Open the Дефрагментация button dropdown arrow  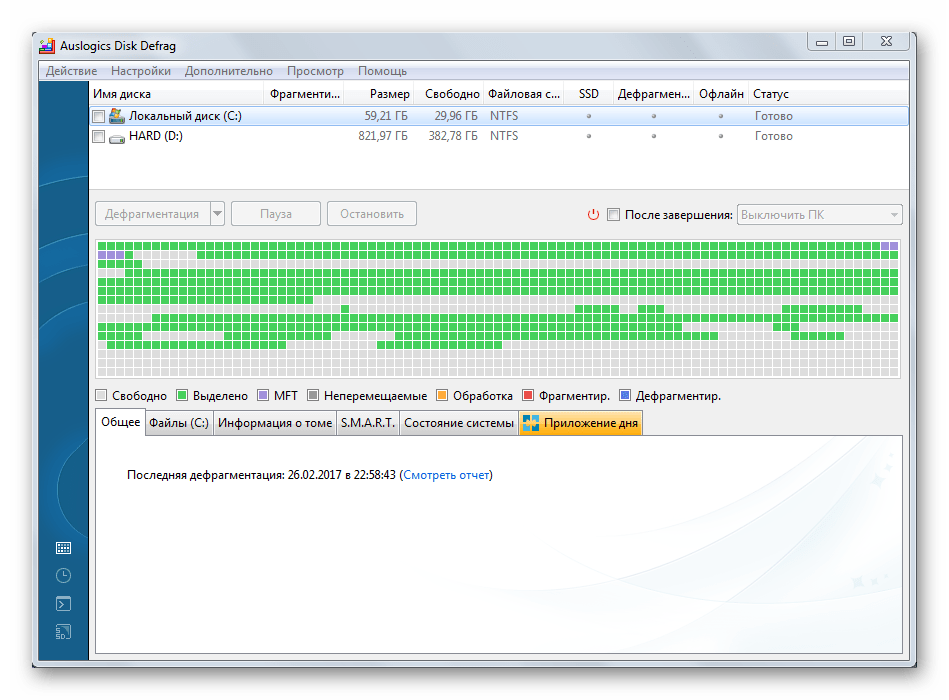point(217,214)
